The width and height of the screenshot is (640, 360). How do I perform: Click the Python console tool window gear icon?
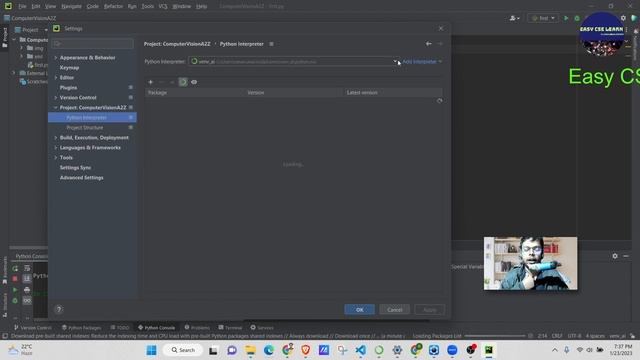point(615,256)
